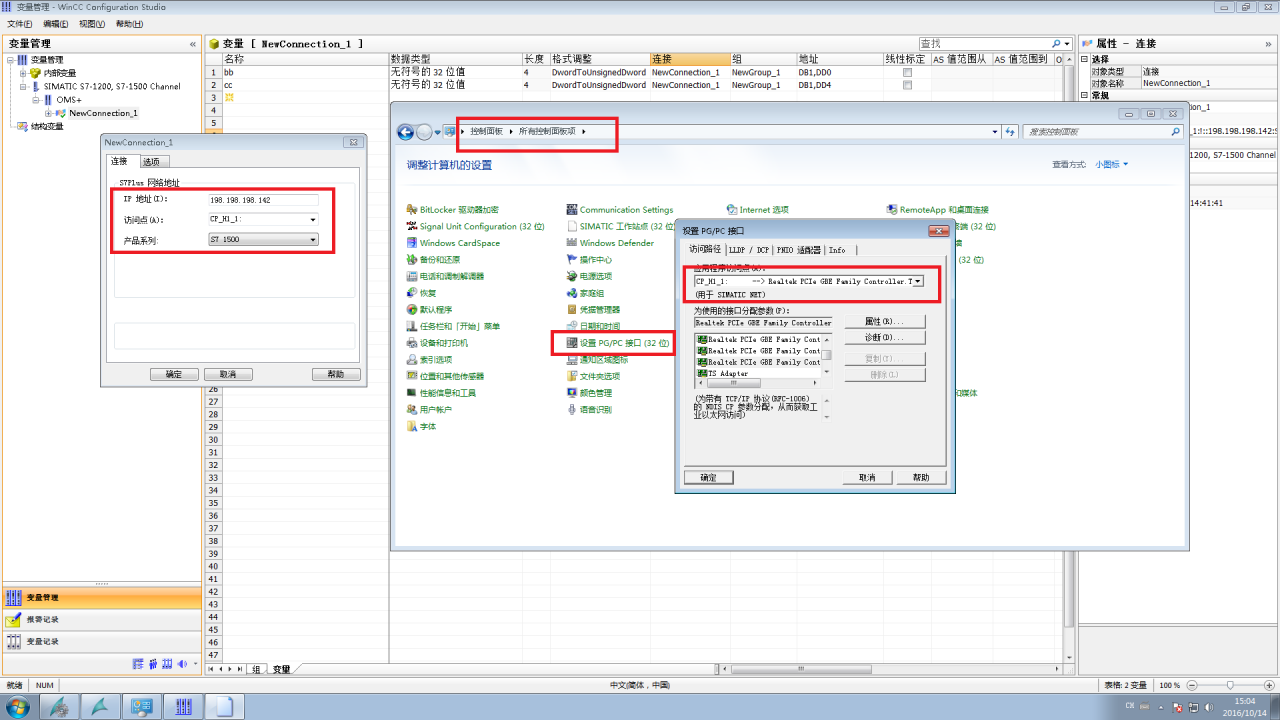Select NewConnection_1 in the tag tree
This screenshot has width=1280, height=720.
pyautogui.click(x=103, y=113)
